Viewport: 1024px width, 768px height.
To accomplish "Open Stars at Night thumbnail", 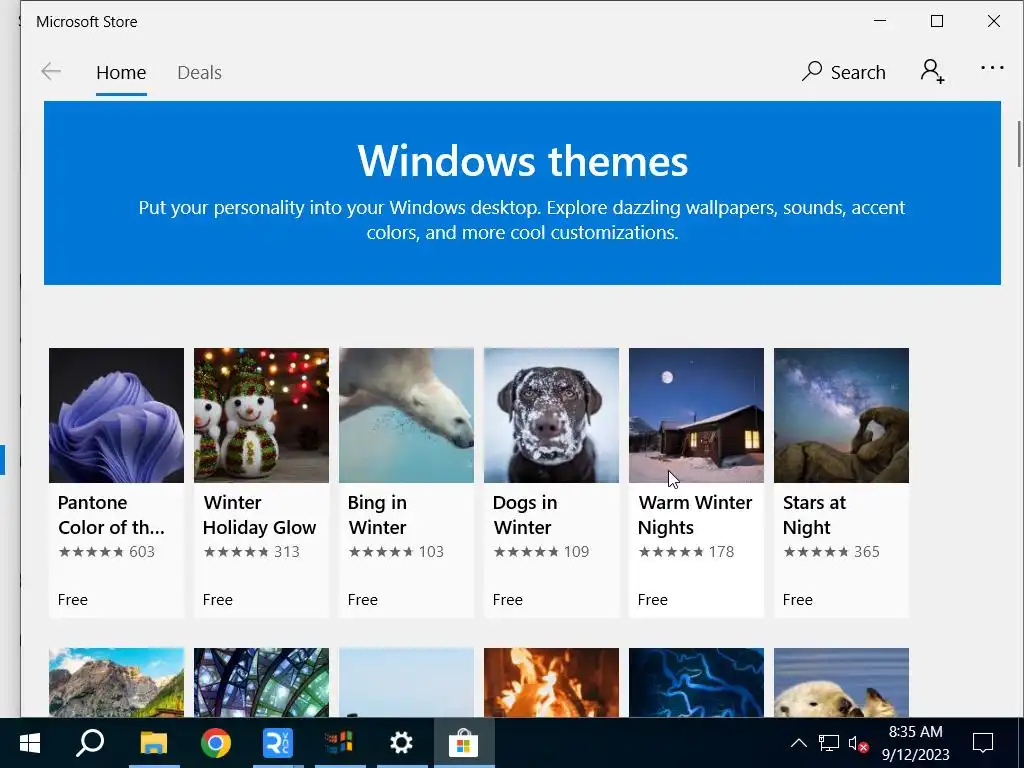I will pos(841,415).
